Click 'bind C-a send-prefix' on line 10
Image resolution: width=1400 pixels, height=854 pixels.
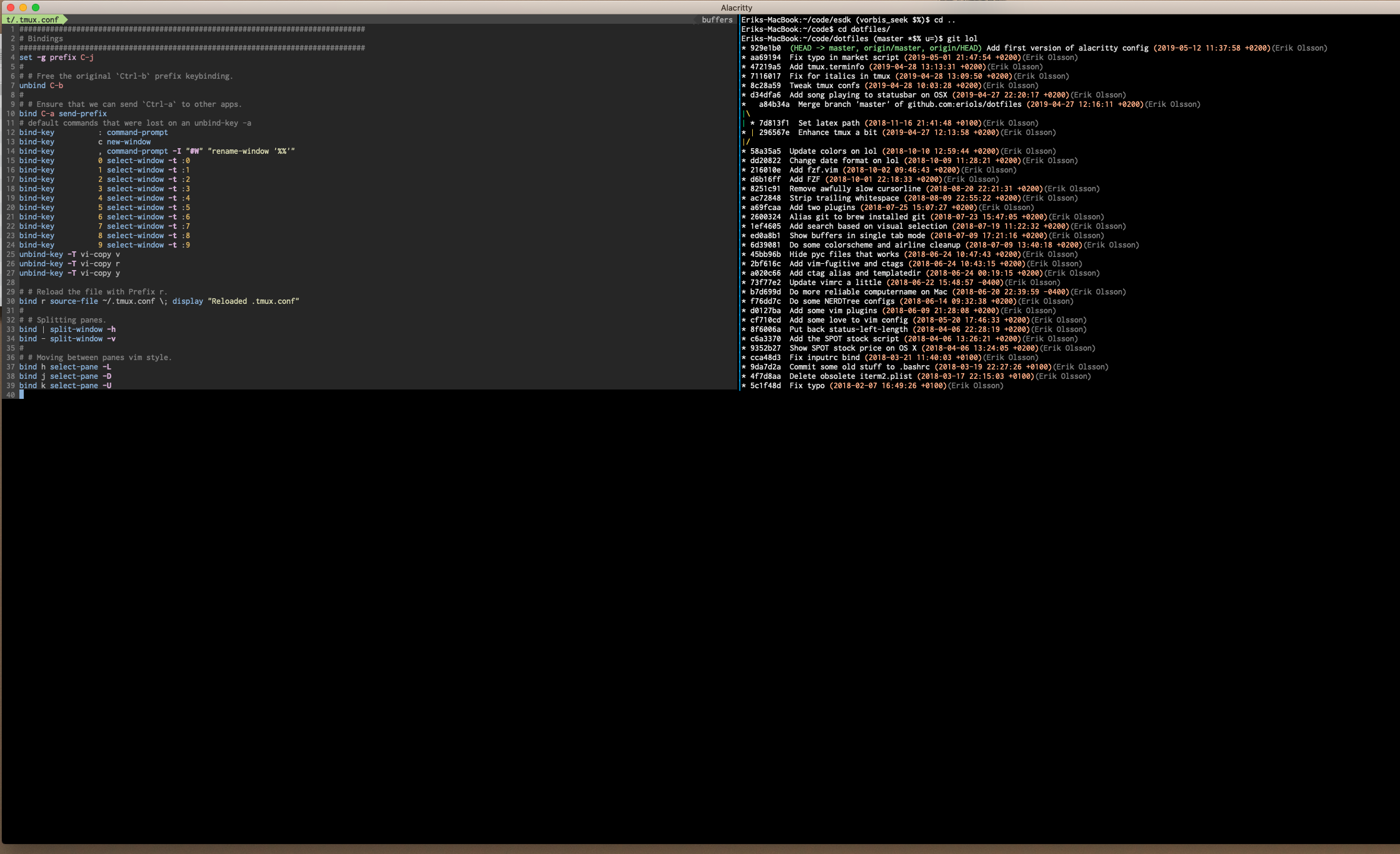[63, 113]
